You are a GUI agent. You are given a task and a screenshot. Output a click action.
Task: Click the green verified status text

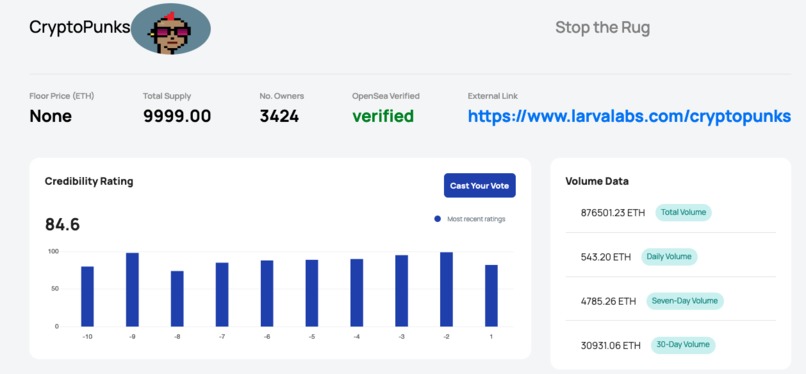tap(383, 117)
